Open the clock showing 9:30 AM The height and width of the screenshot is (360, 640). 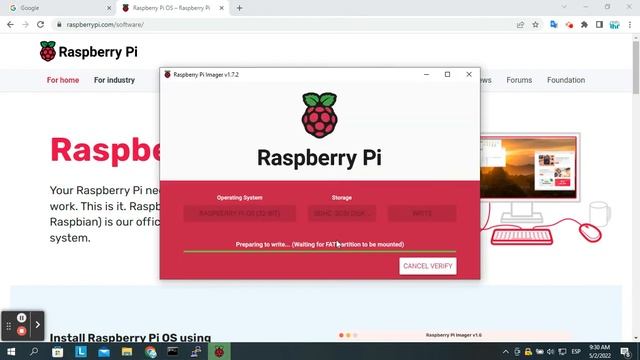click(x=599, y=351)
